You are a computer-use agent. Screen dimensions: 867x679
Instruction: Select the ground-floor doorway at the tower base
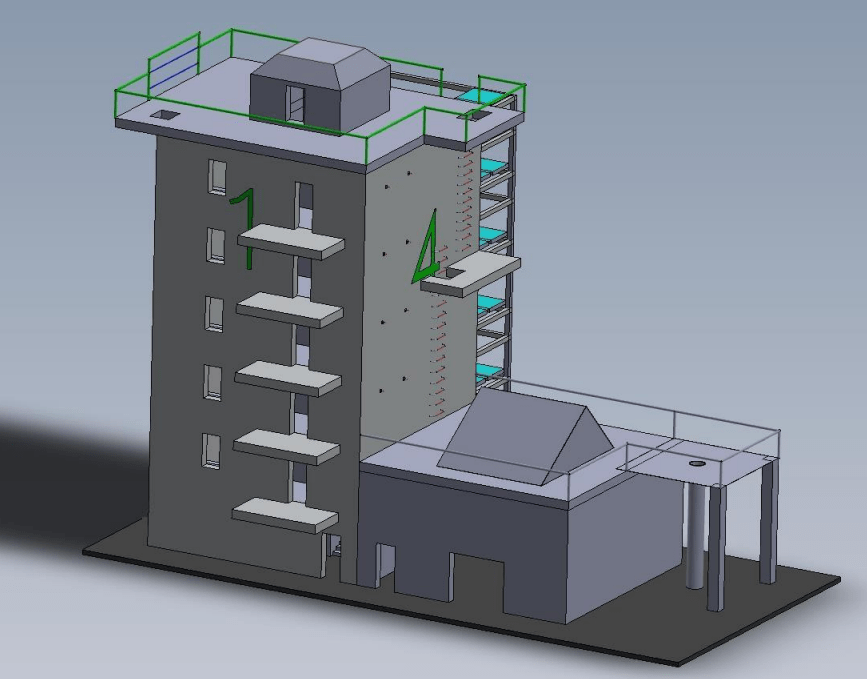(332, 556)
